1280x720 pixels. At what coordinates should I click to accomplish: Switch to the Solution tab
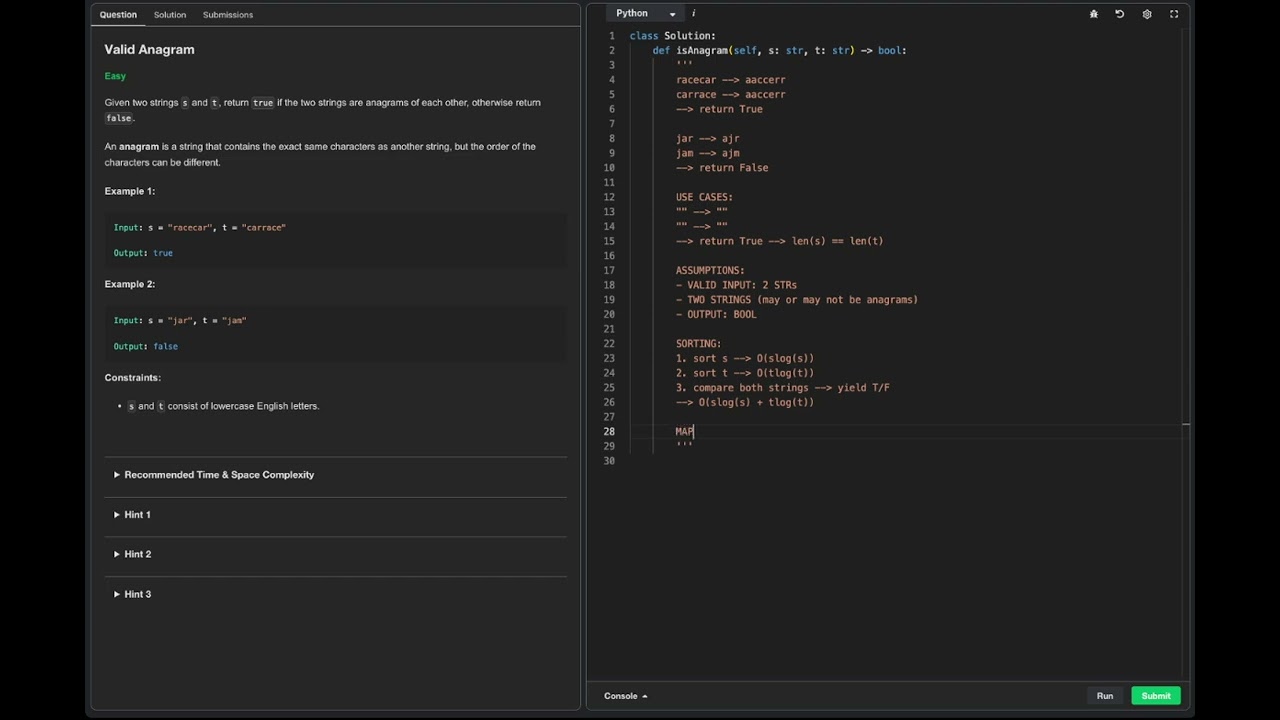[170, 15]
